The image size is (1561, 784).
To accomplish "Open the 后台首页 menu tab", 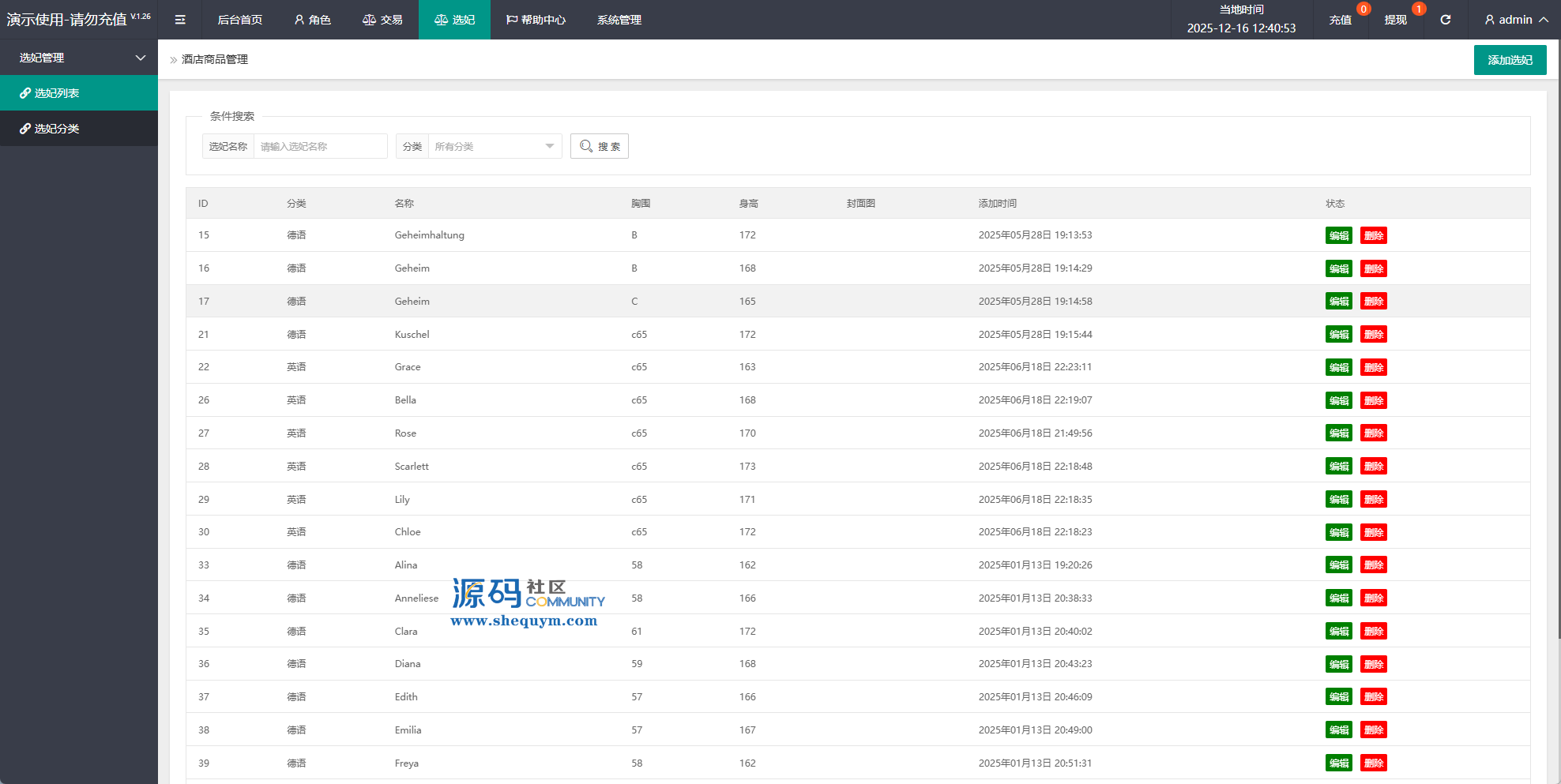I will [x=239, y=20].
